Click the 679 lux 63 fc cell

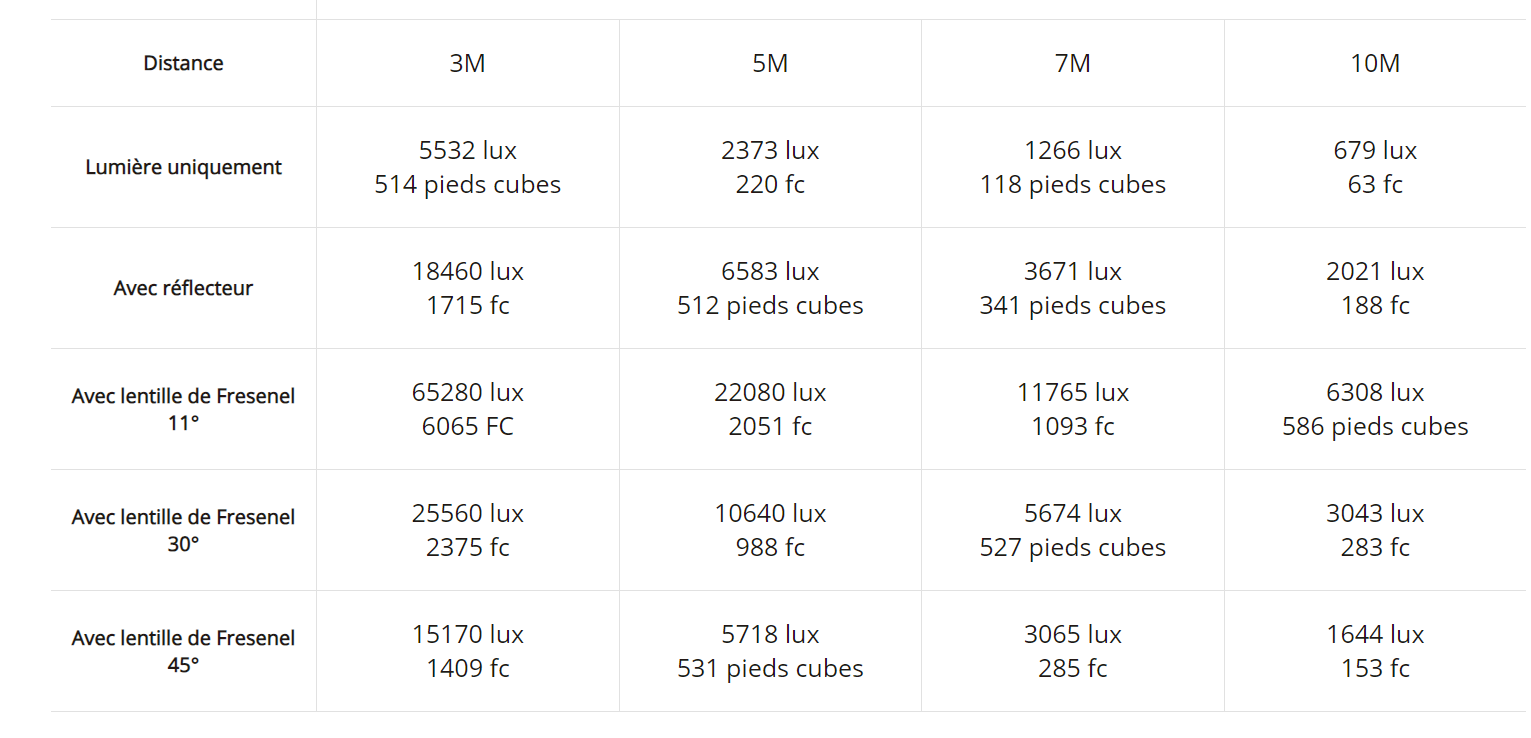1375,167
